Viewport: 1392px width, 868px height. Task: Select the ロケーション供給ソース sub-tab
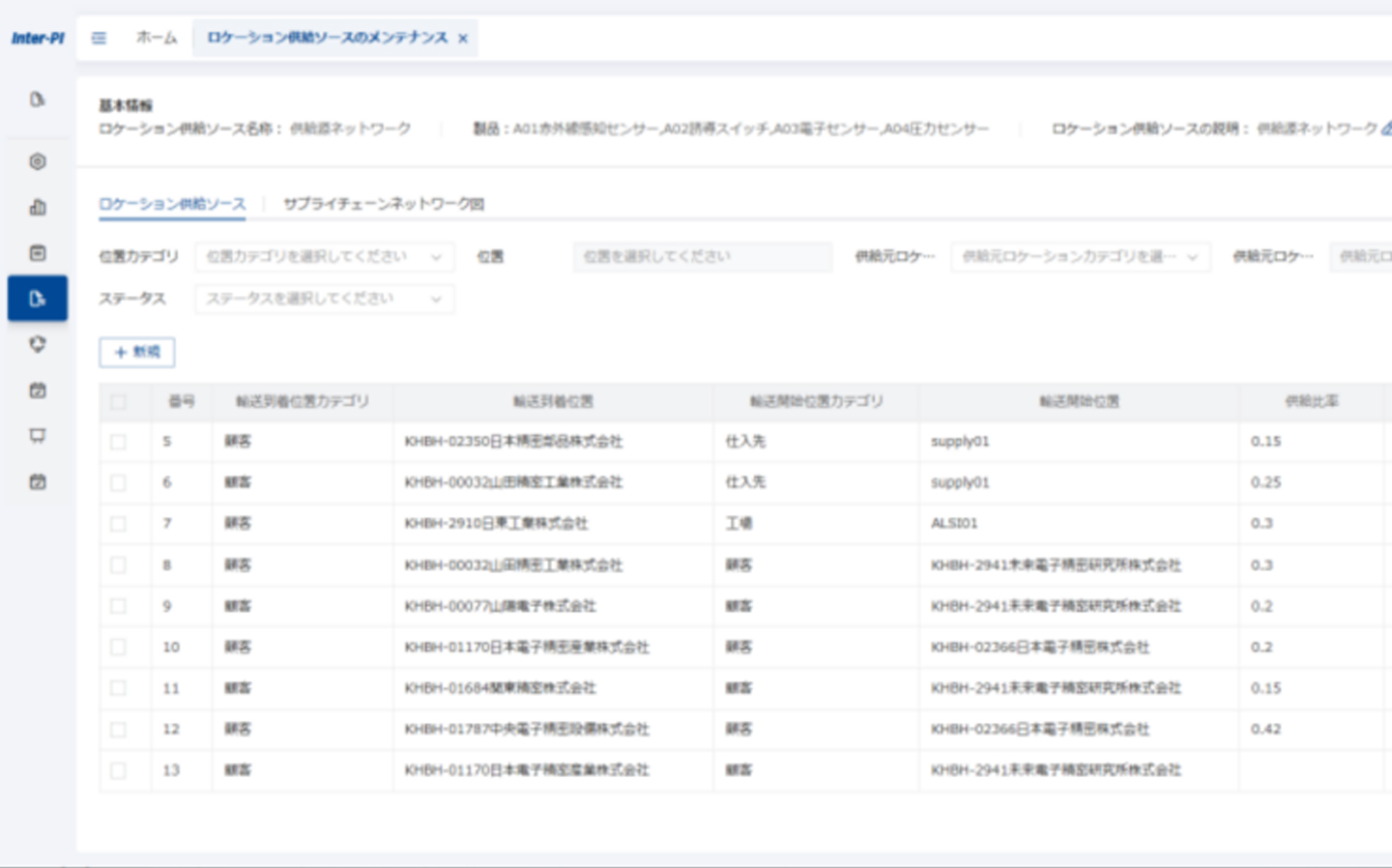coord(172,204)
